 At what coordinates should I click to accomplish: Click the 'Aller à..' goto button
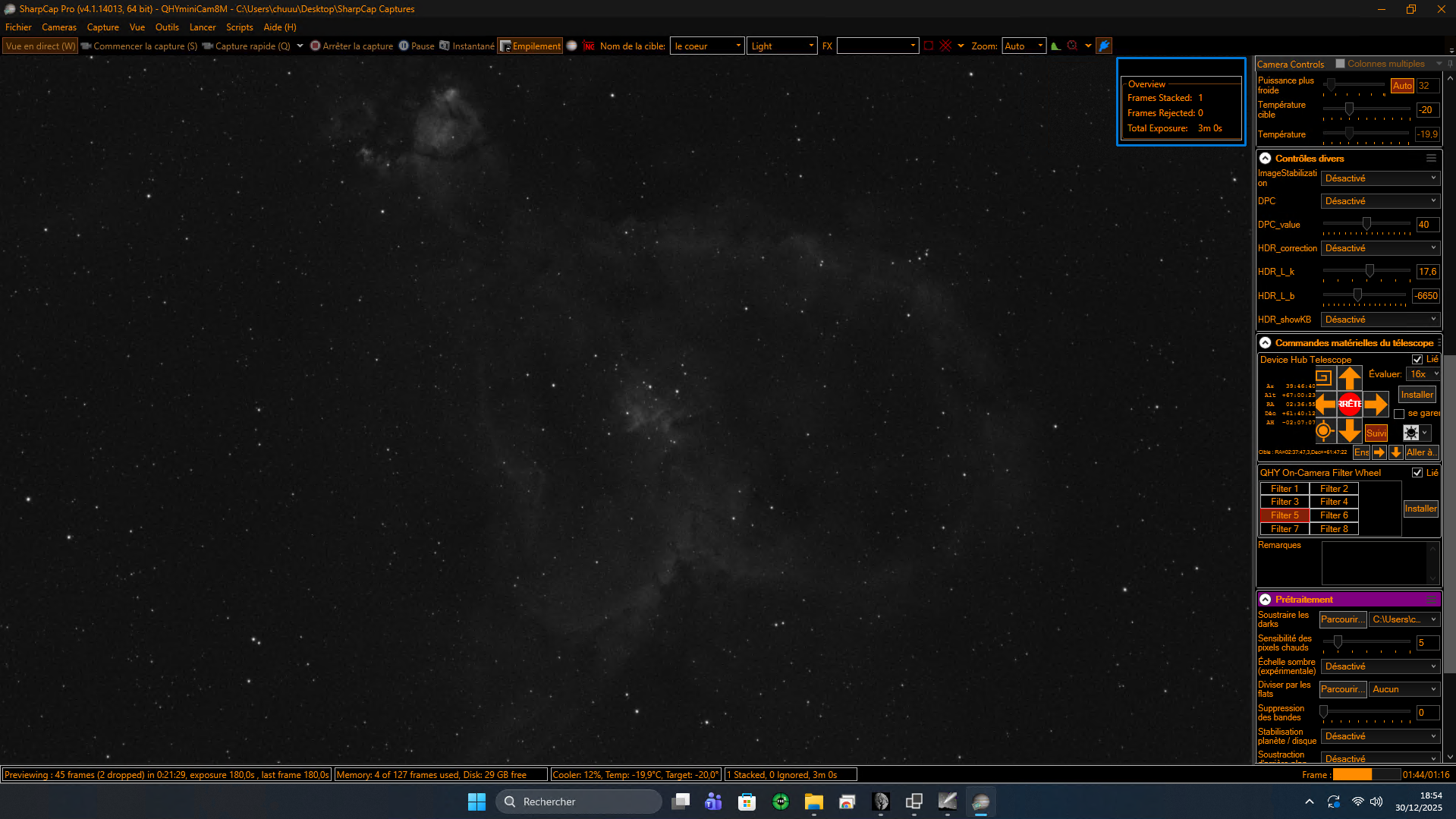(1420, 452)
